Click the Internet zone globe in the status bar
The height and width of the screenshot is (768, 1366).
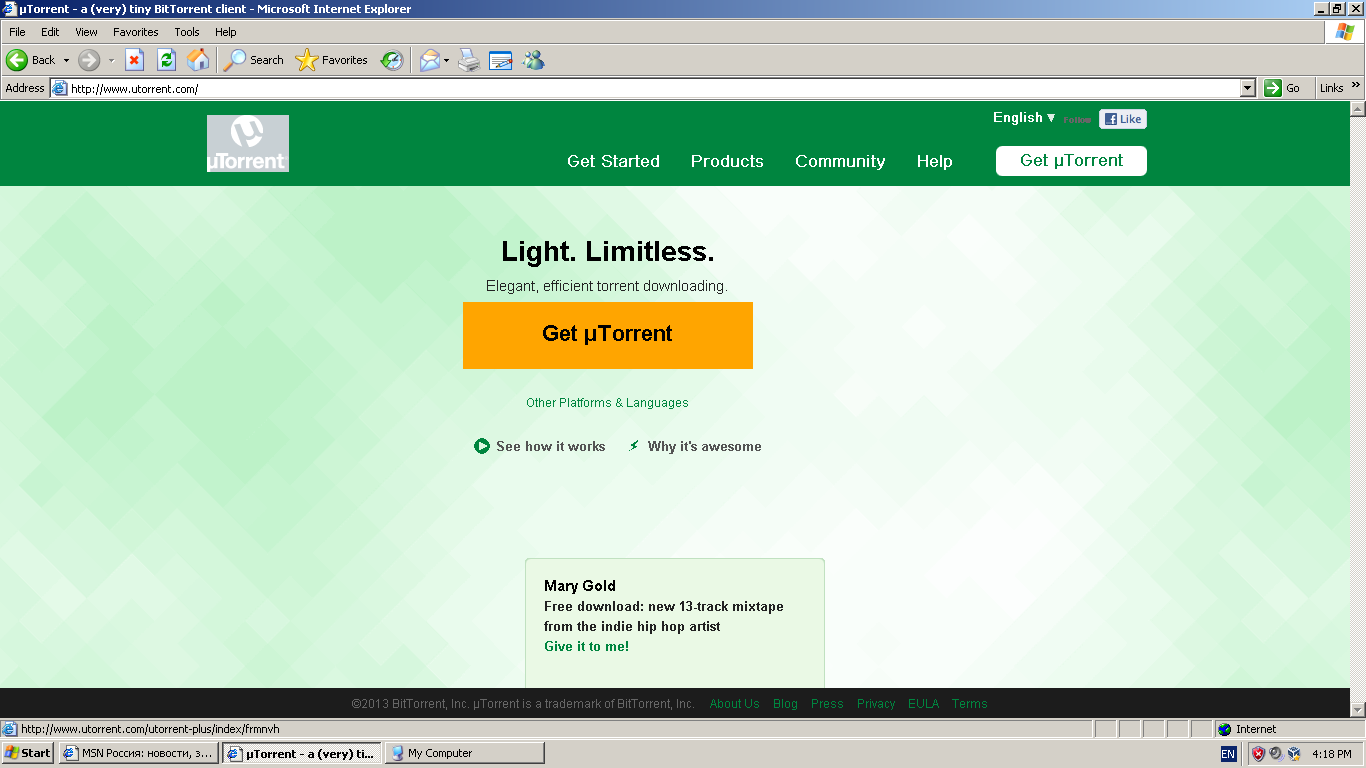[1225, 729]
